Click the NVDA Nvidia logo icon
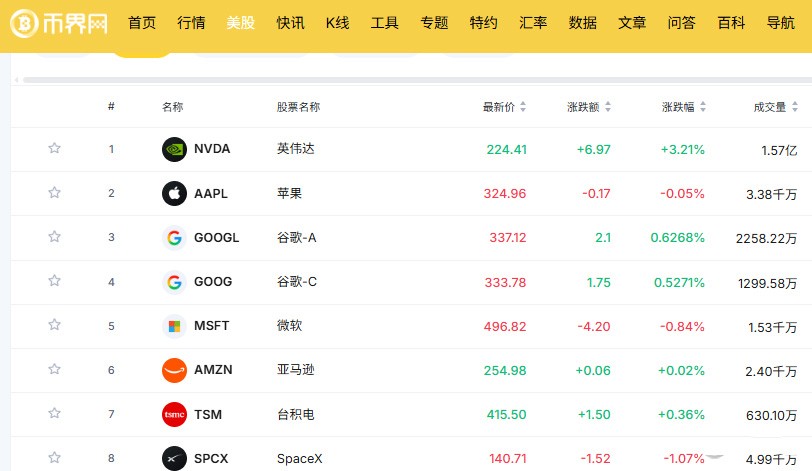 click(175, 150)
